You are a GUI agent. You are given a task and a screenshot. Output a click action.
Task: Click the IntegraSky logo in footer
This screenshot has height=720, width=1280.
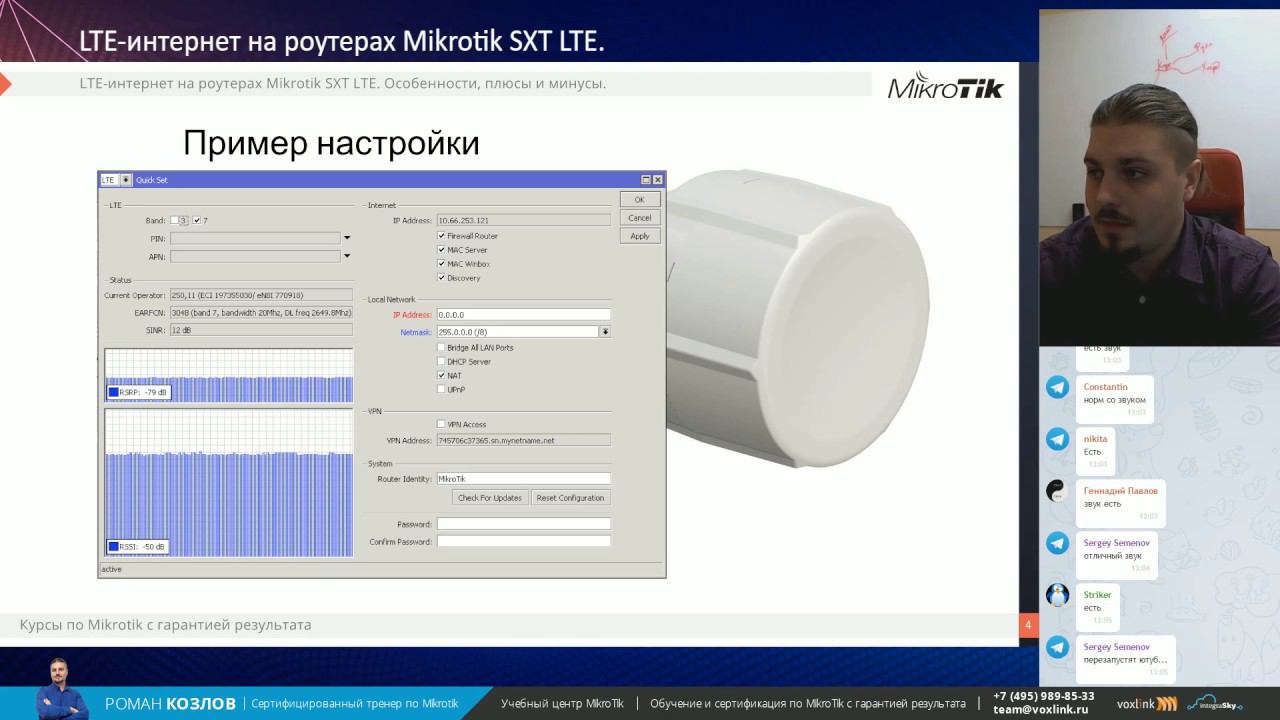(1213, 703)
